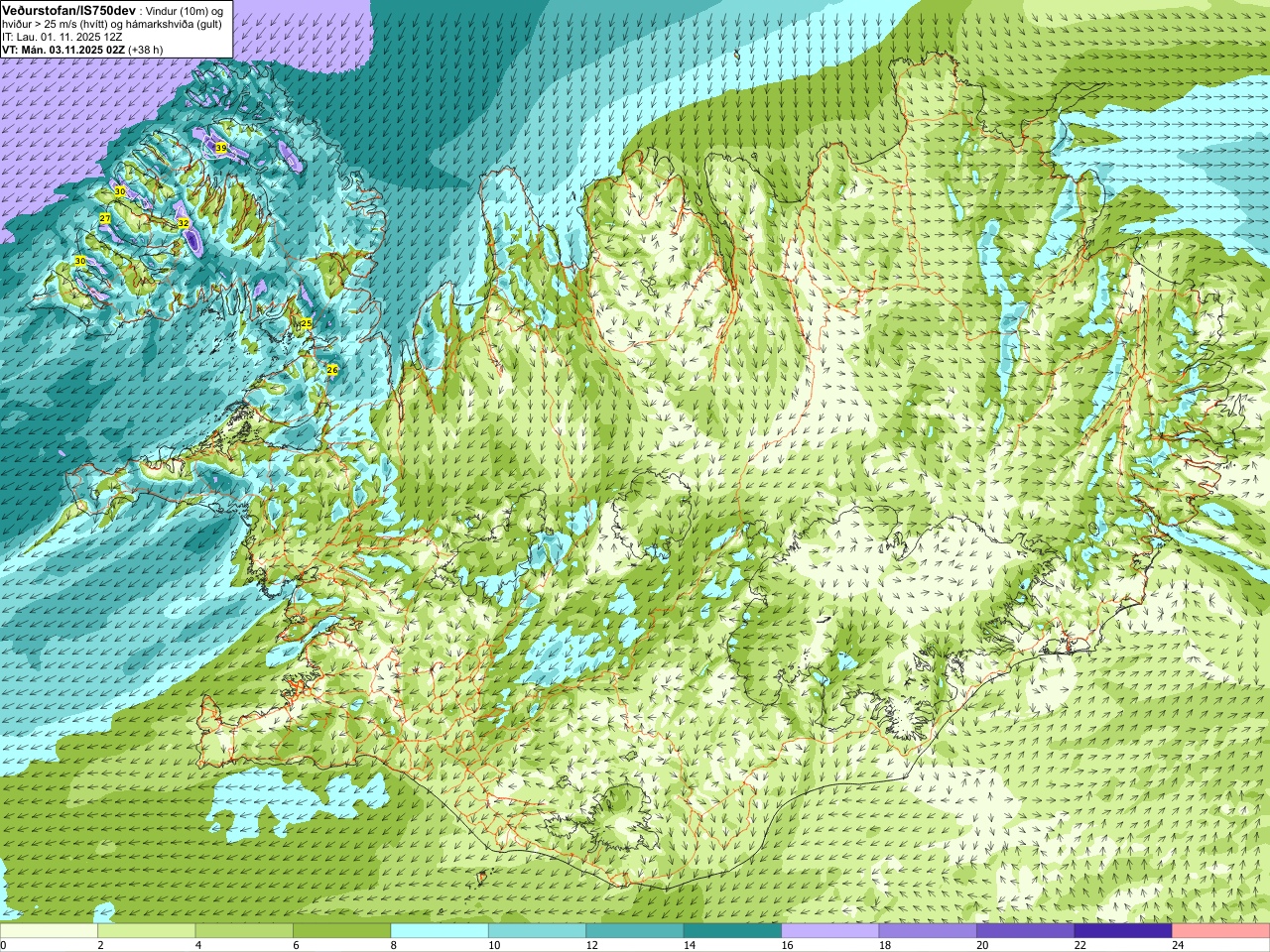Screen dimensions: 1270x952
Task: Click the yellow gust label 27
Action: click(105, 218)
